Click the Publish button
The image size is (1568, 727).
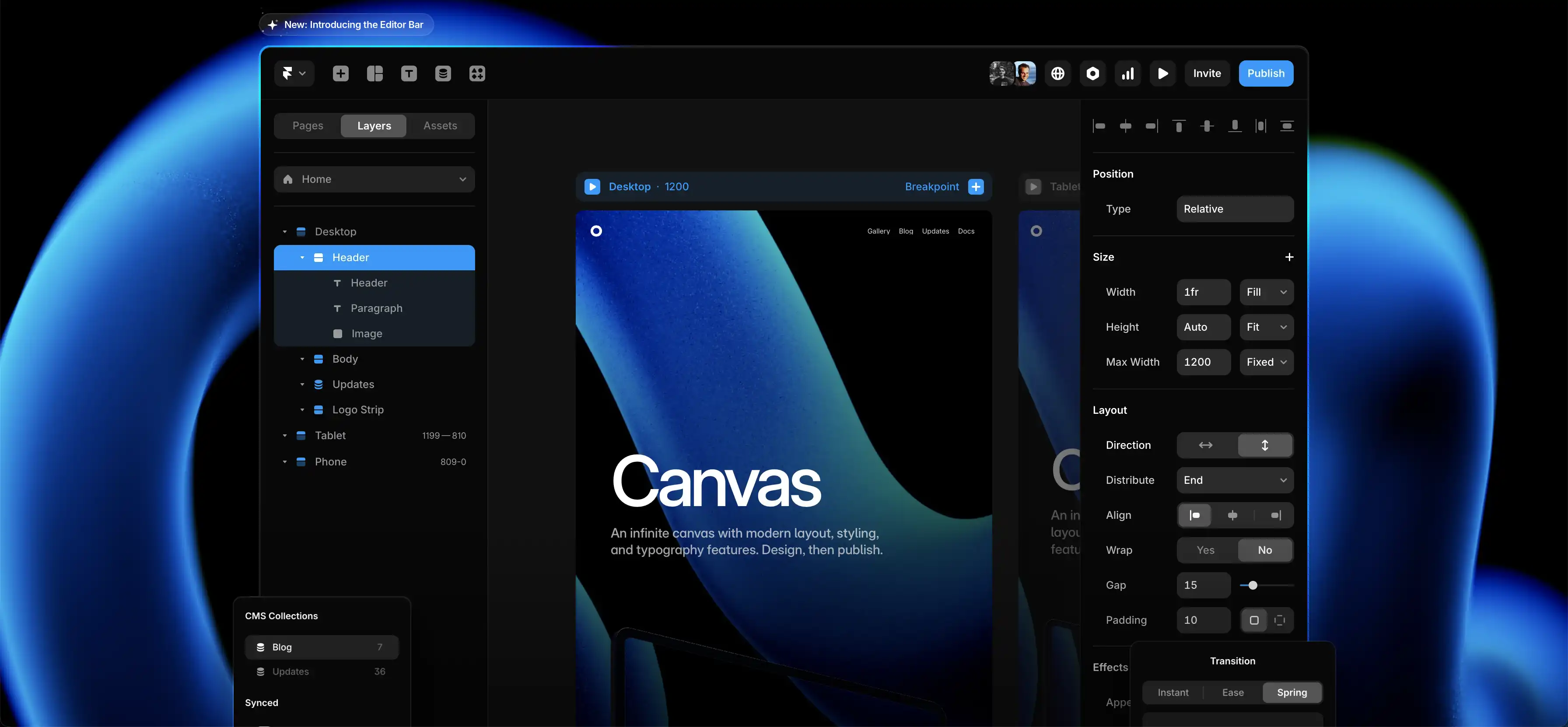(1266, 73)
